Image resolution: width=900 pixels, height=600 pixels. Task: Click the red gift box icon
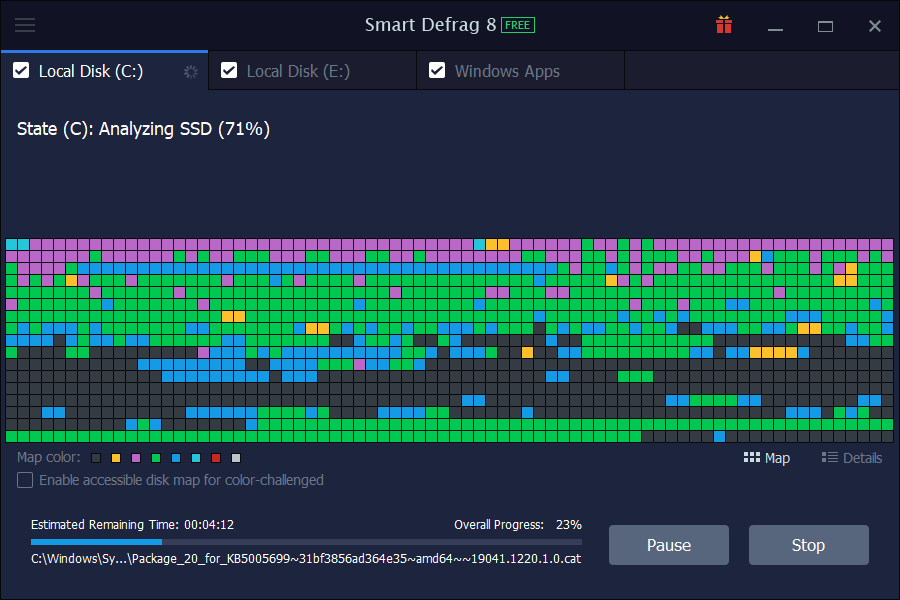724,25
